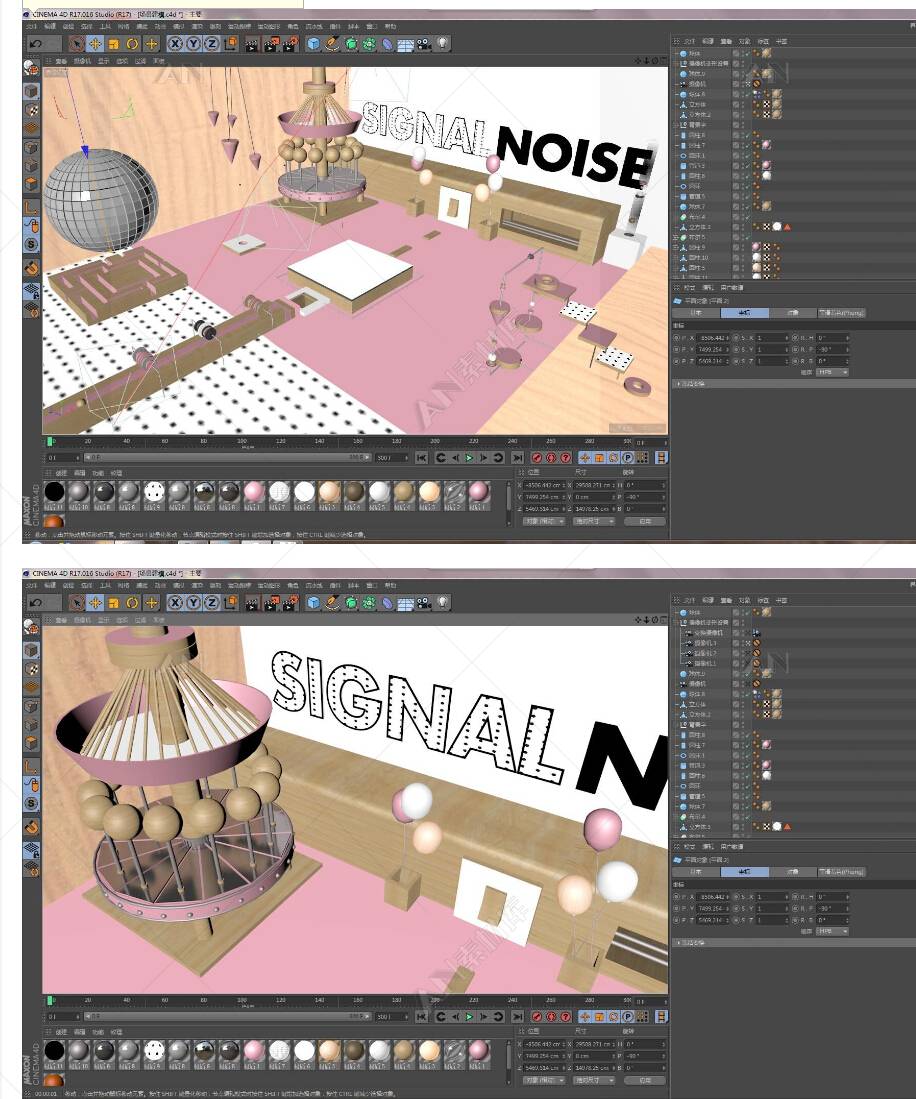Click the 应用 button in the upper coordinate manager
This screenshot has width=916, height=1099.
click(645, 521)
